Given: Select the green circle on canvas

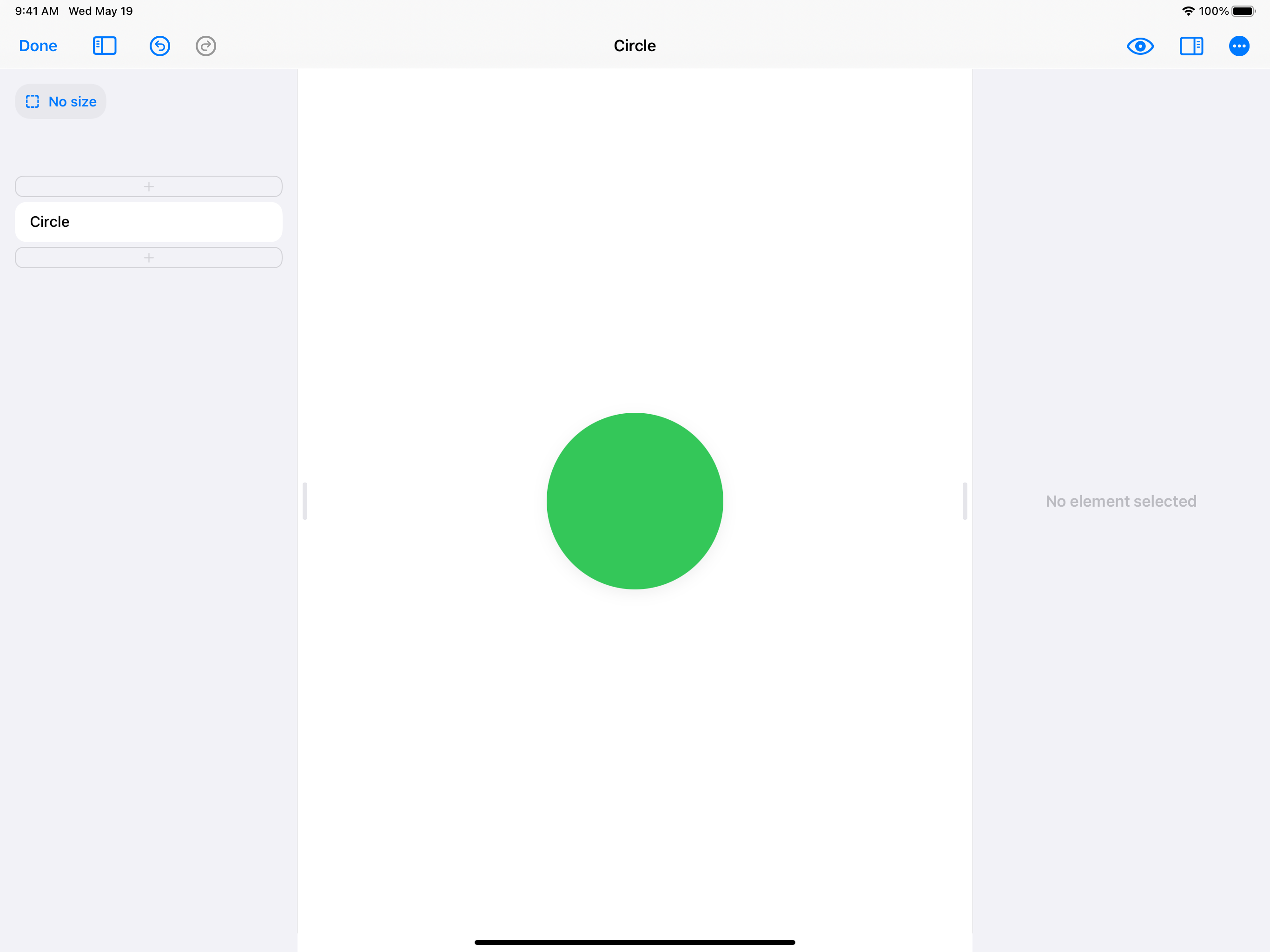Looking at the screenshot, I should (635, 501).
